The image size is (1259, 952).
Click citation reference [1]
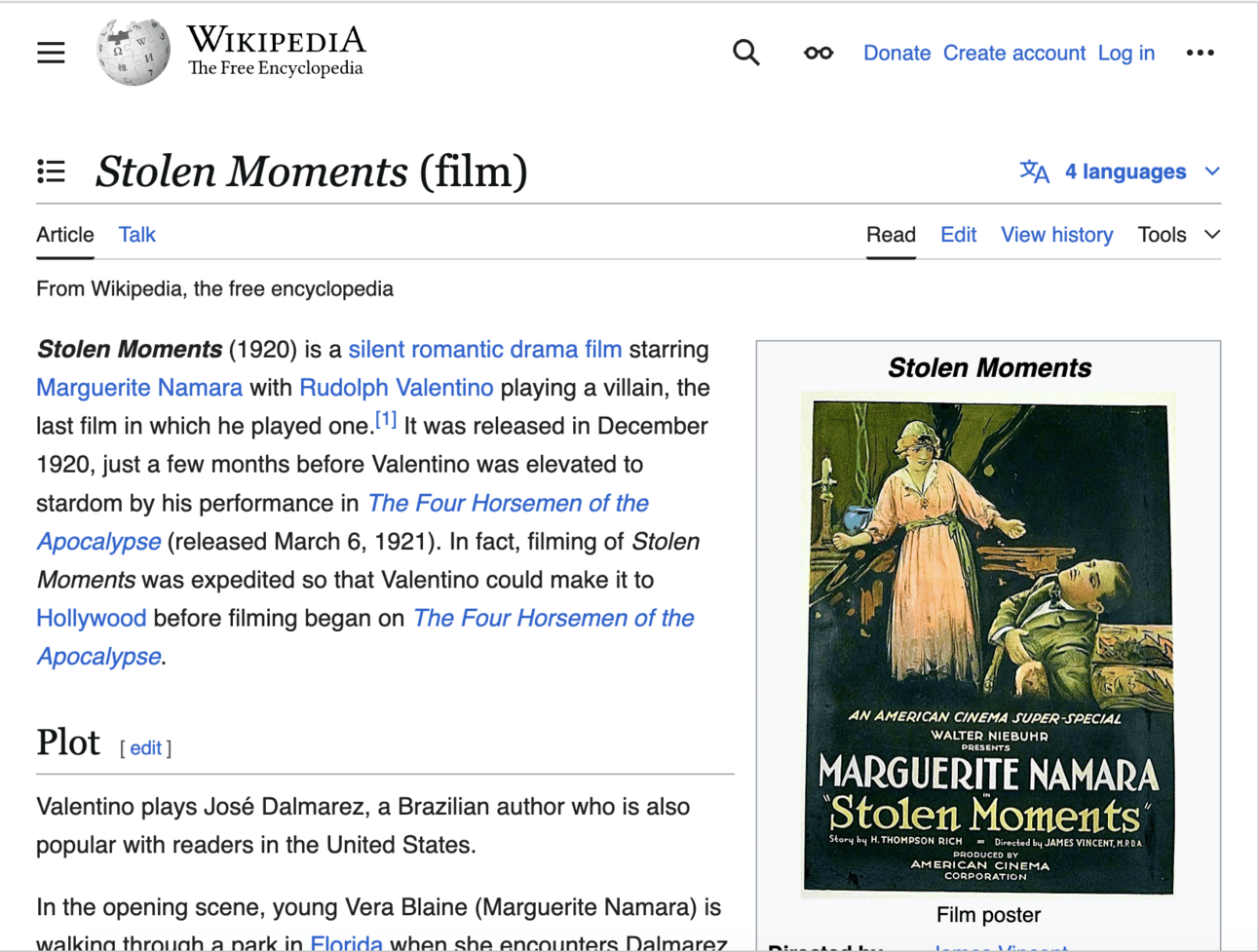point(386,420)
